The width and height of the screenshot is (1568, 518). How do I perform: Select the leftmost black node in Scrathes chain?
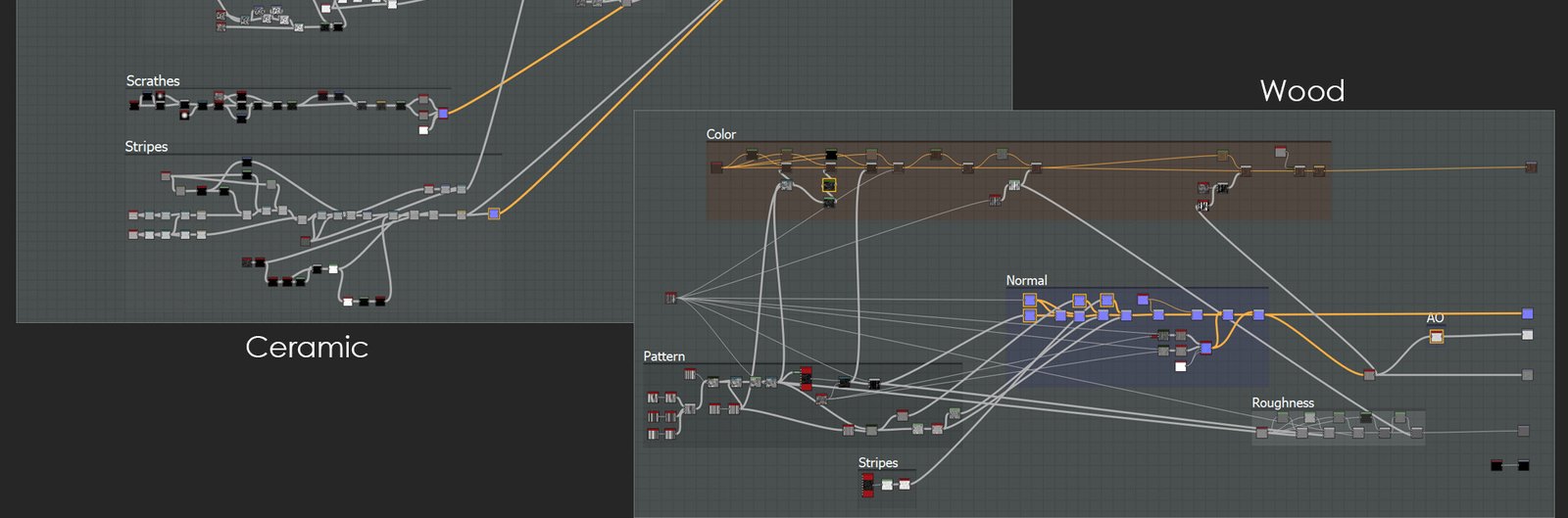coord(133,104)
